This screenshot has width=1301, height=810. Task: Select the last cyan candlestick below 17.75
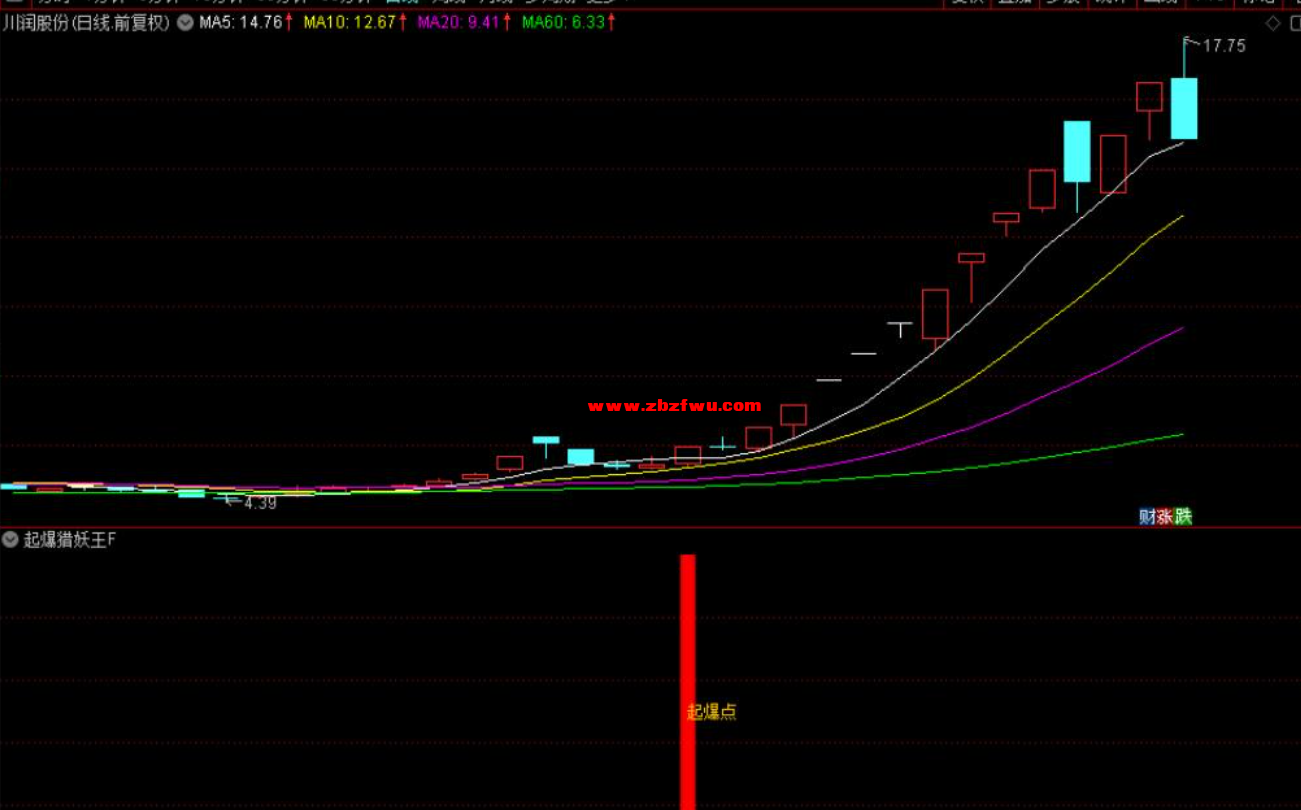(1184, 108)
